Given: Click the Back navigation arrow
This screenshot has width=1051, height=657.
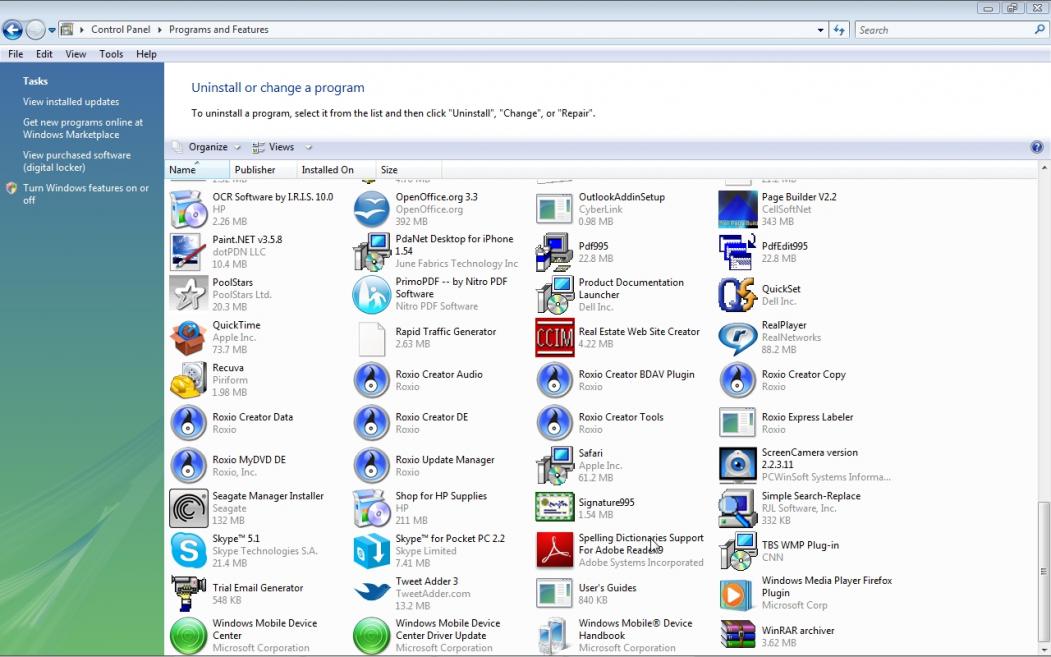Looking at the screenshot, I should click(12, 29).
